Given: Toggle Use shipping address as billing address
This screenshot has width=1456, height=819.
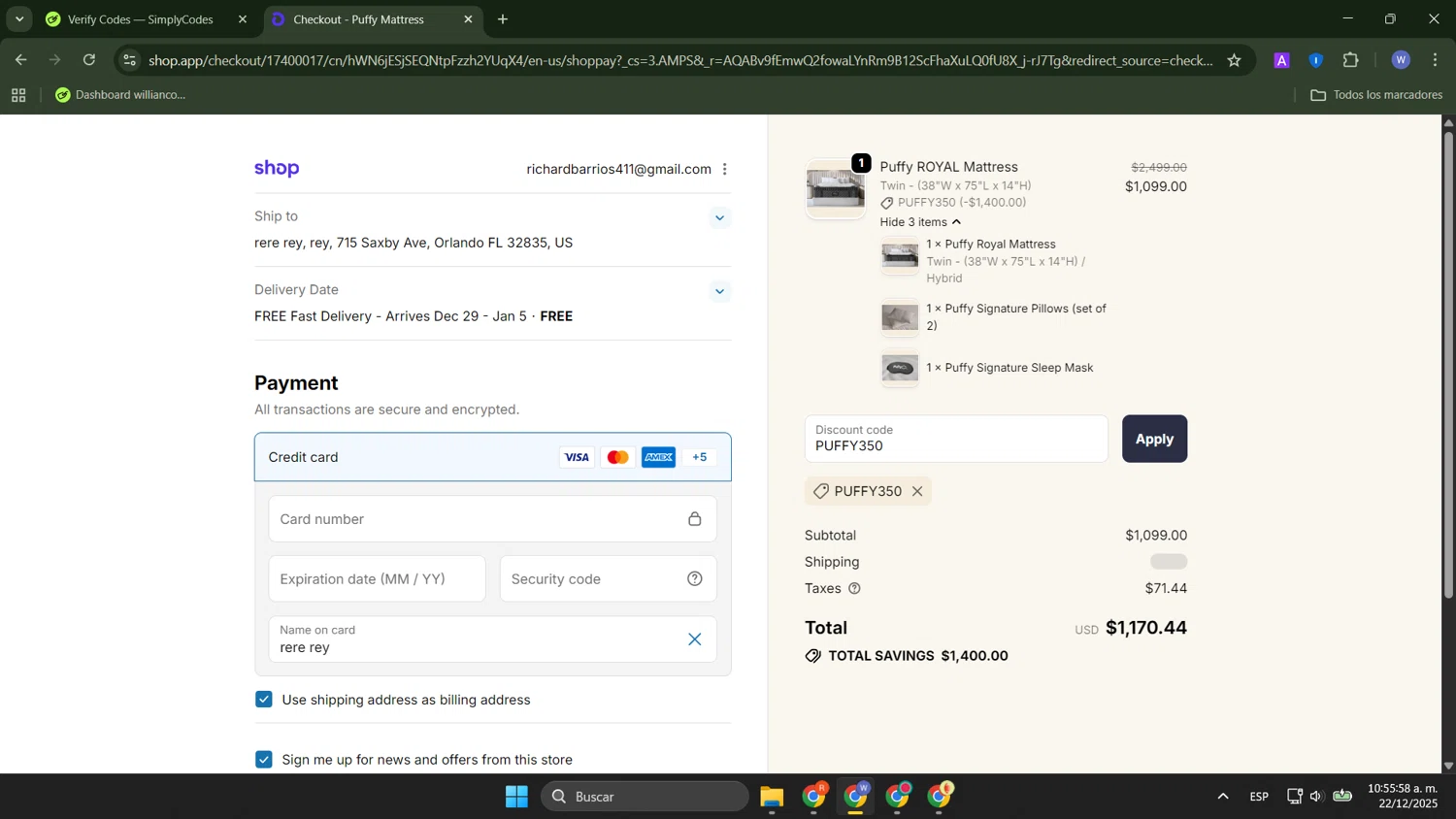Looking at the screenshot, I should coord(263,700).
